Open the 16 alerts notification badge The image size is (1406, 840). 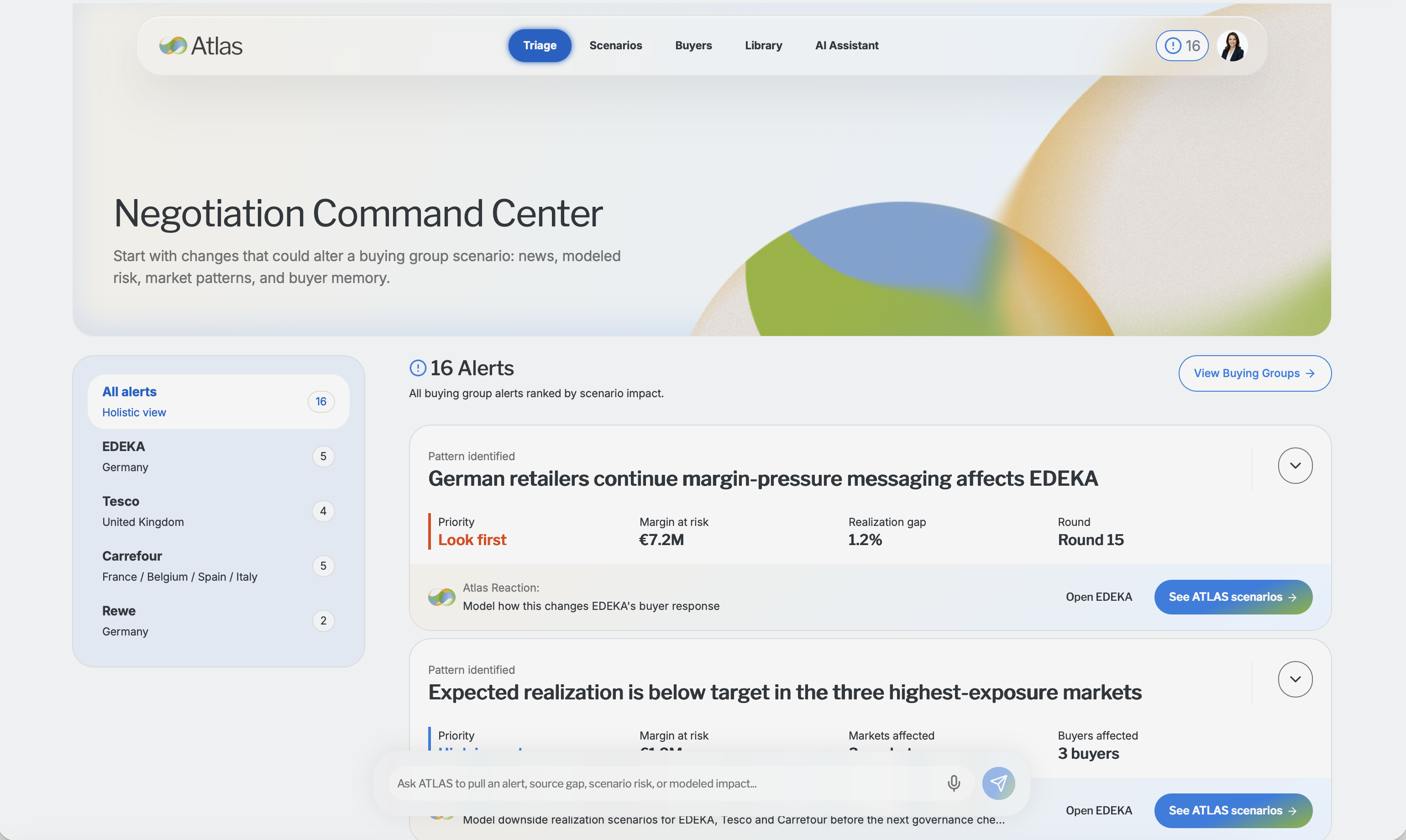1182,46
